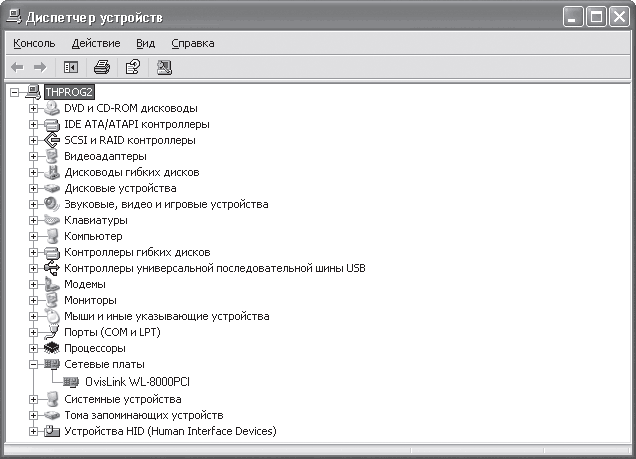Select the Модемы tree item
The height and width of the screenshot is (459, 636).
[x=85, y=284]
